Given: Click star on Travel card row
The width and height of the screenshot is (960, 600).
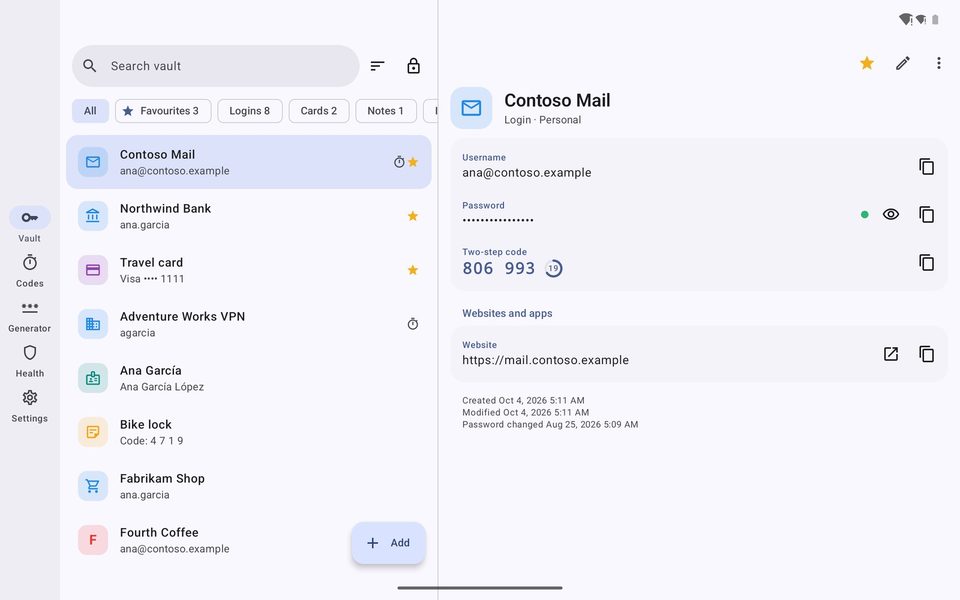Looking at the screenshot, I should click(x=413, y=269).
